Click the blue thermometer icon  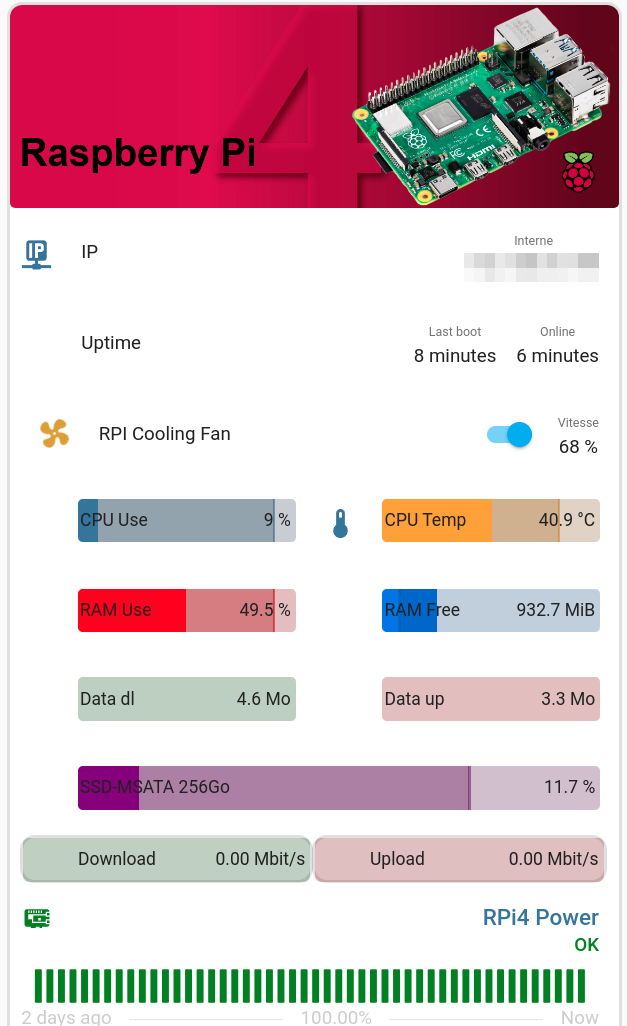click(x=340, y=523)
